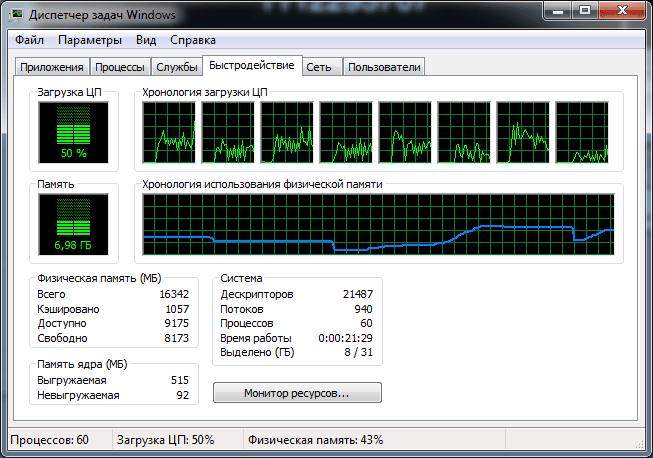Click the Доступно value 9175

(177, 323)
